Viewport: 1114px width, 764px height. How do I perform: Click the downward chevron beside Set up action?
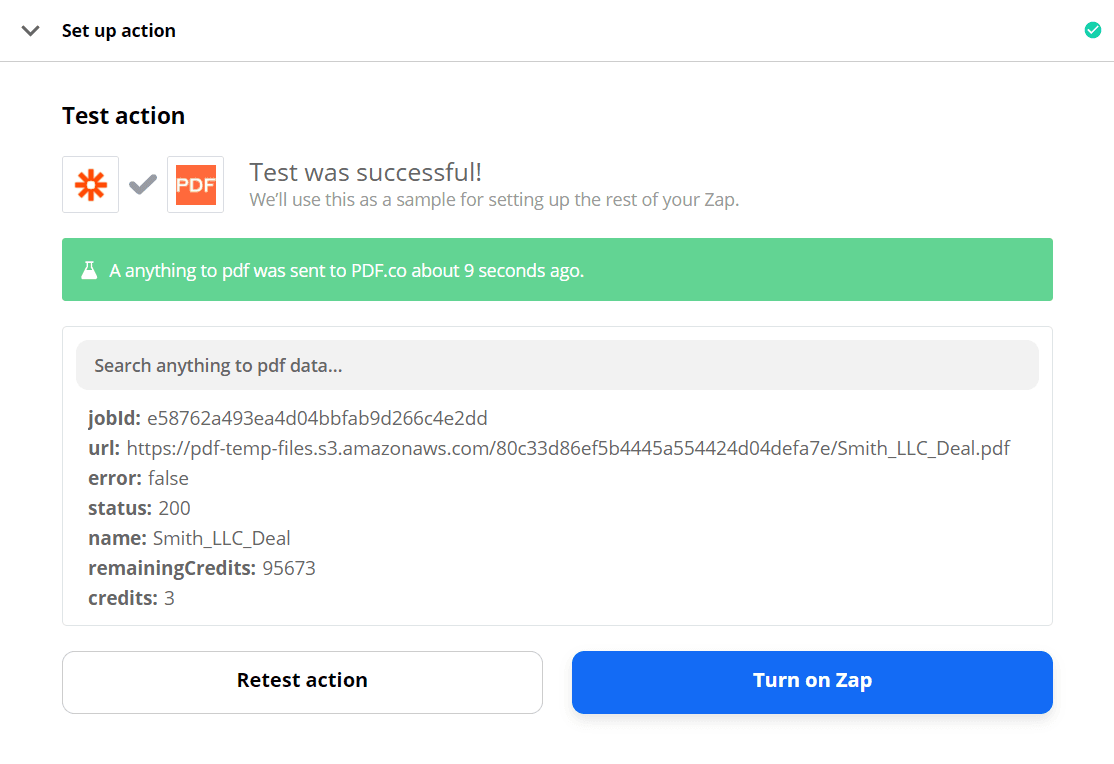click(30, 30)
